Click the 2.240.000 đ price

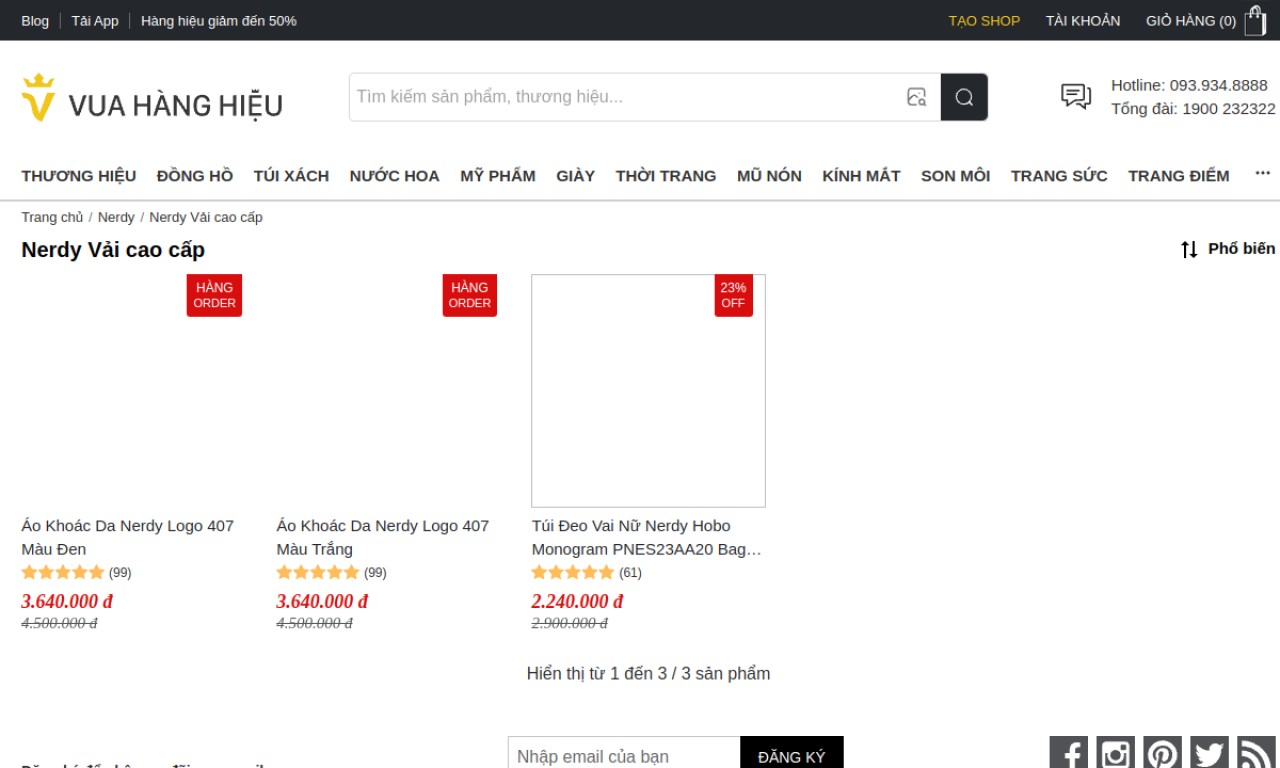coord(577,601)
